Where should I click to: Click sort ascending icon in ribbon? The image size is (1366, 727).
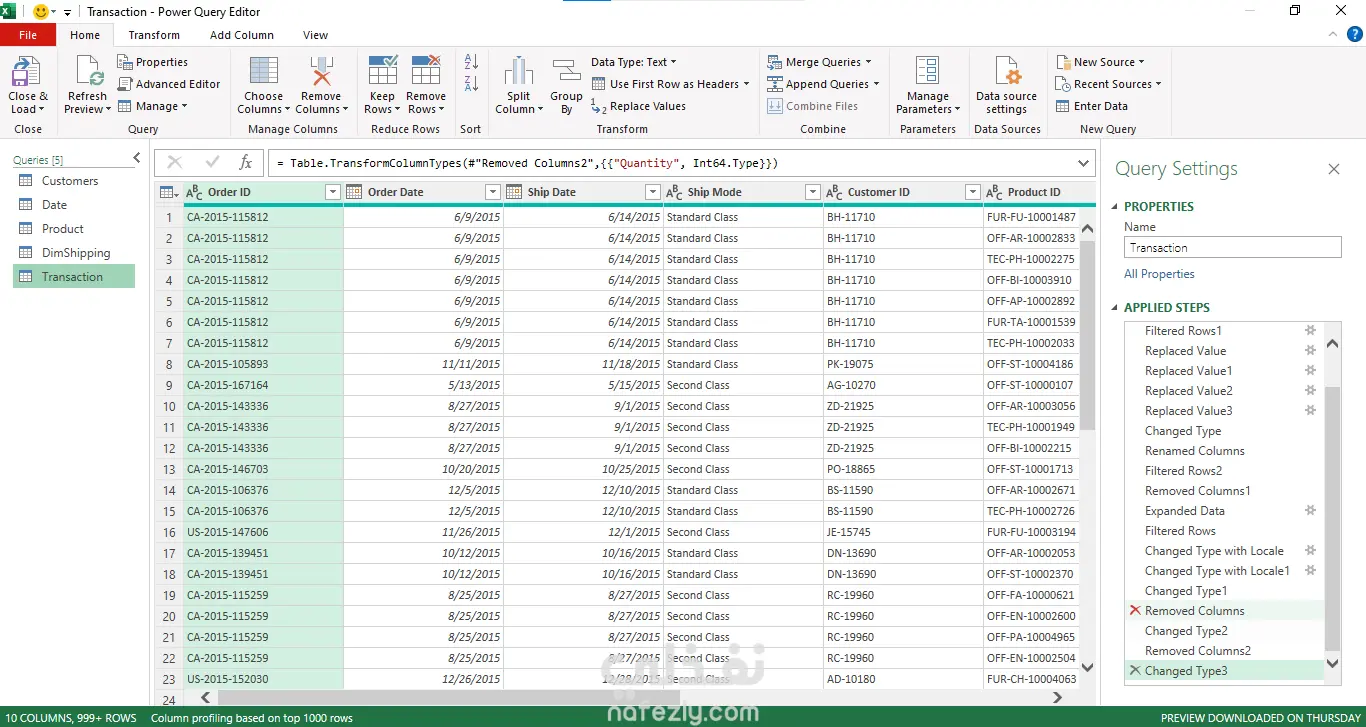point(471,62)
